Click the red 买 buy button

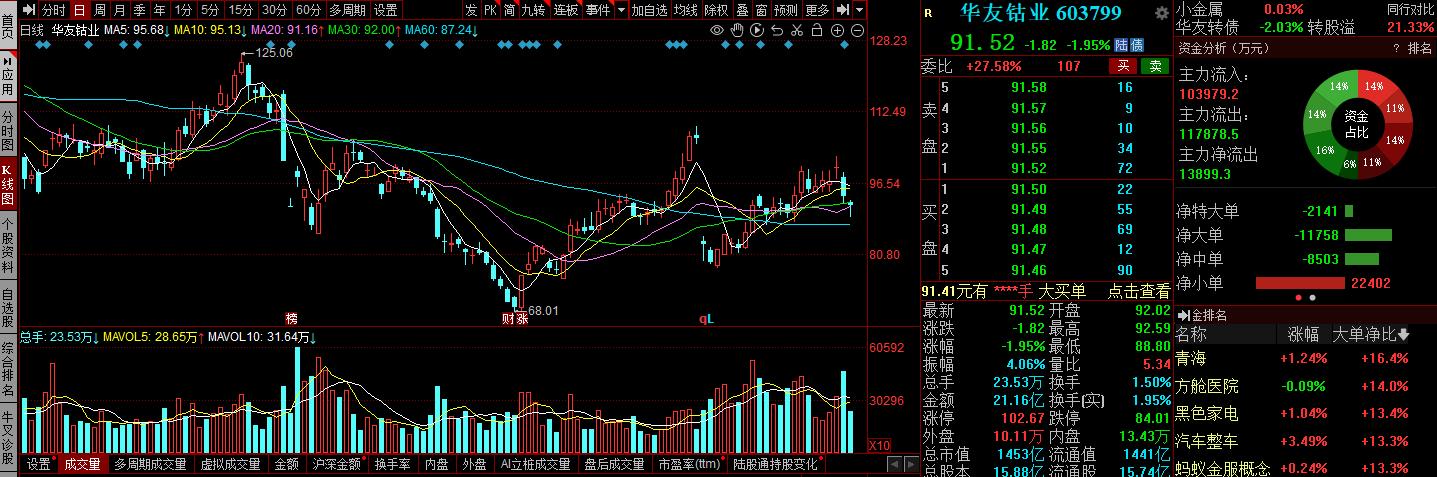point(1122,66)
